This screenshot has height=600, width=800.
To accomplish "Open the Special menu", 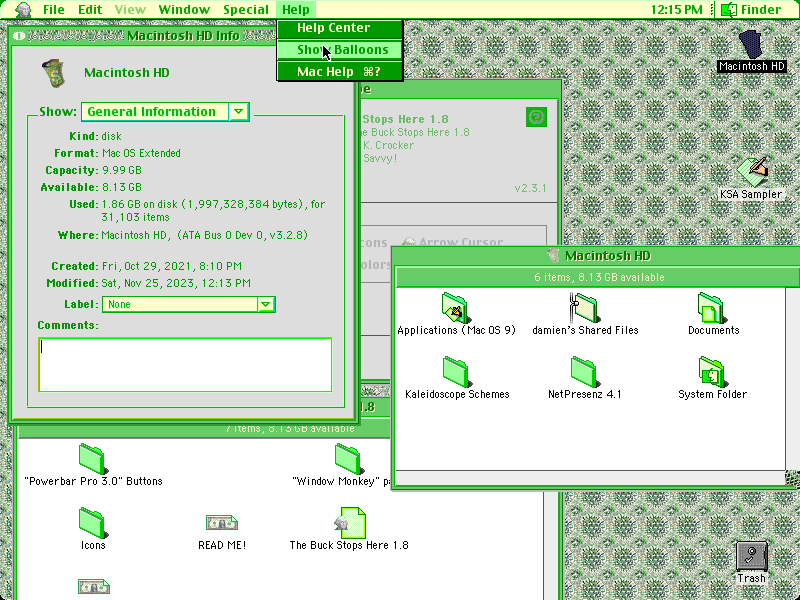I will click(x=246, y=10).
